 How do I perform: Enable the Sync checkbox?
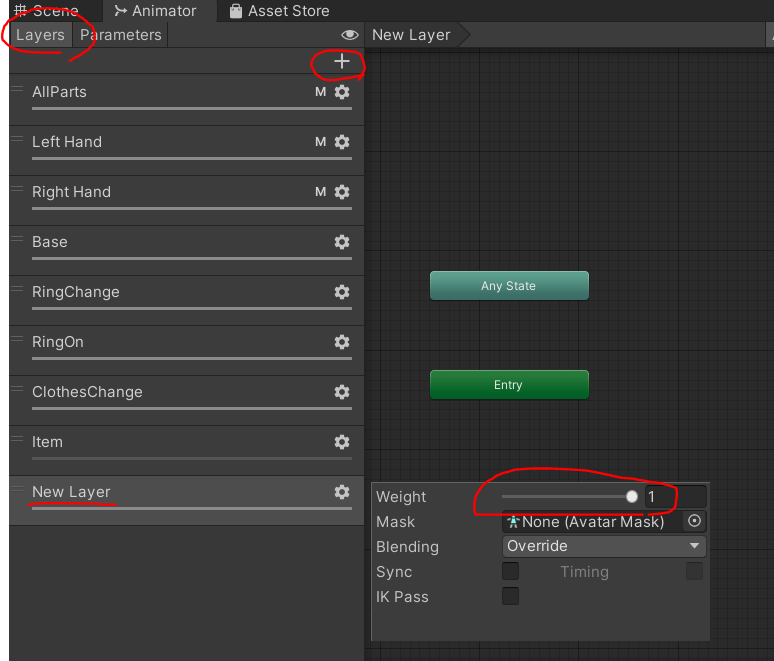510,571
